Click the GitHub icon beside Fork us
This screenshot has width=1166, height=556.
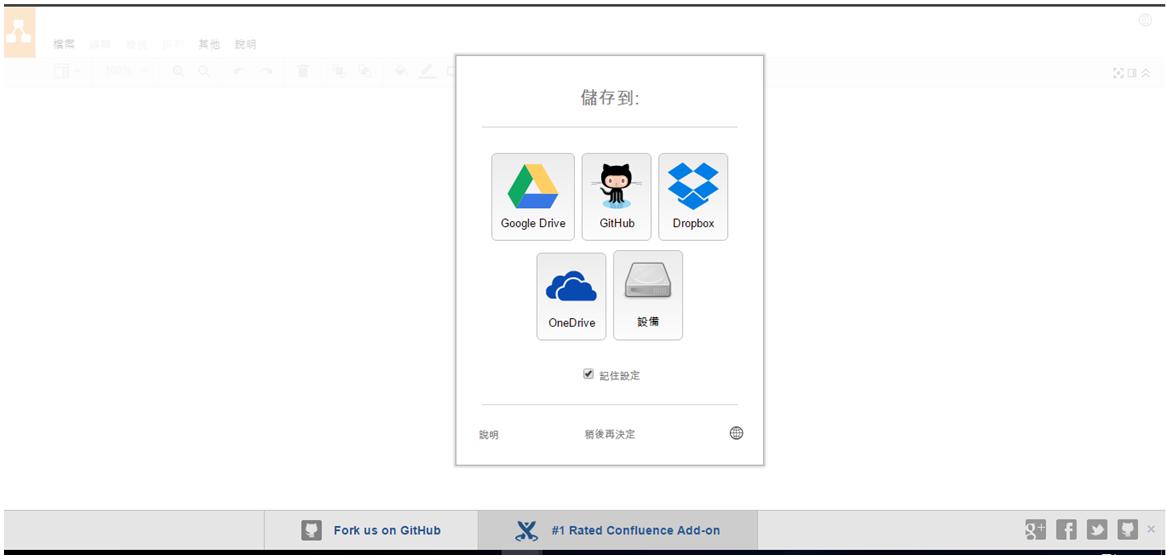coord(312,530)
